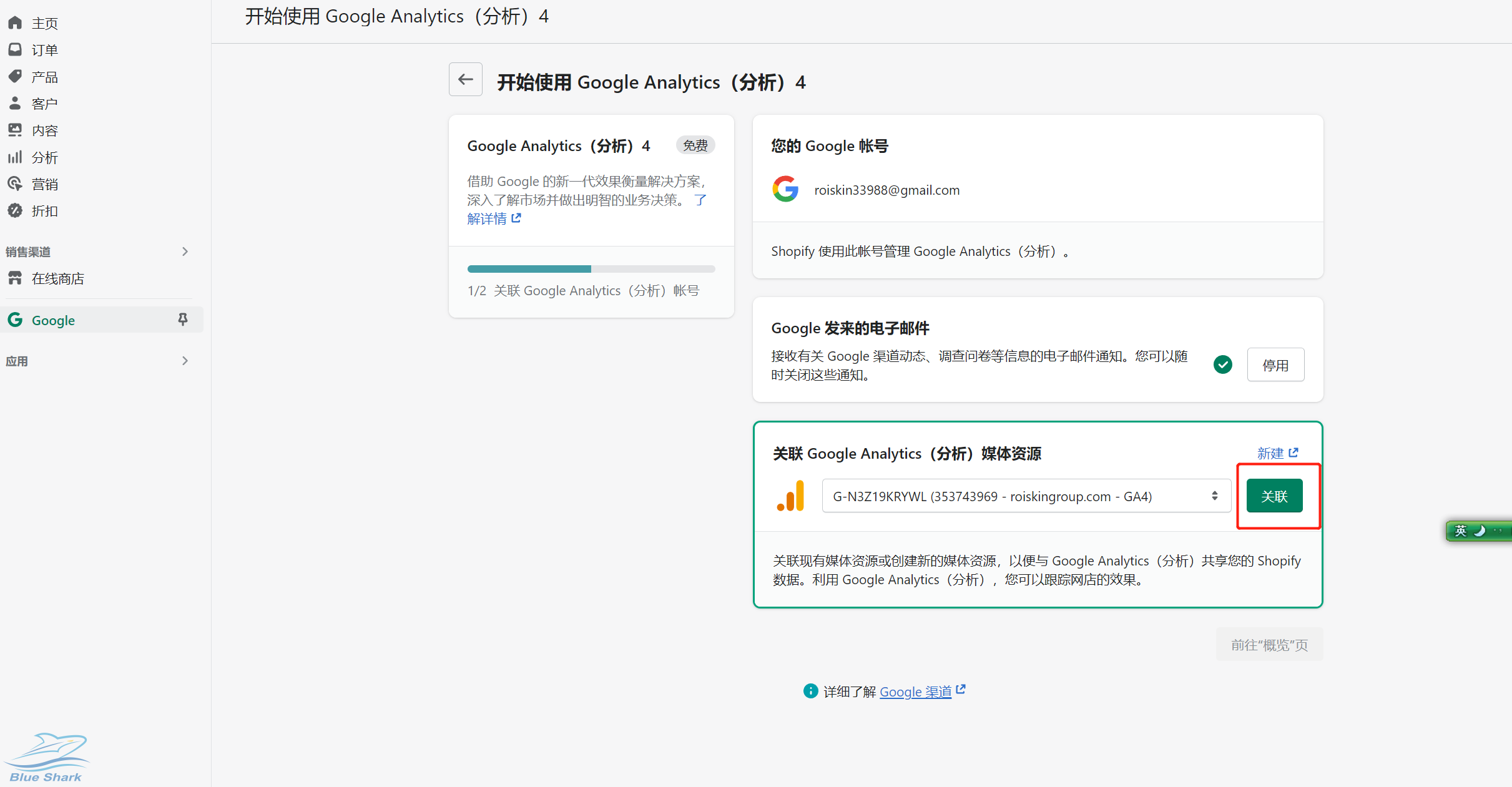The width and height of the screenshot is (1512, 787).
Task: Expand the 销售渠道 section chevron
Action: pyautogui.click(x=185, y=252)
